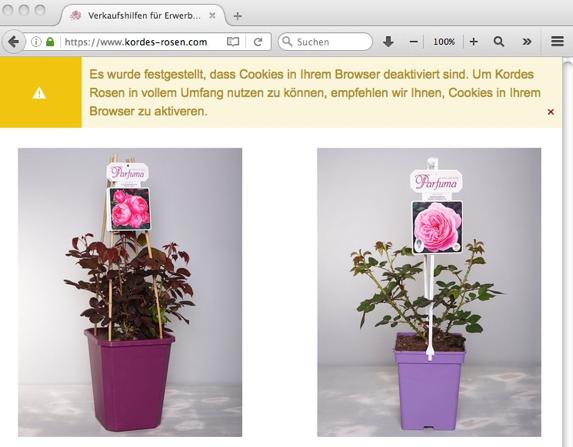Click the browser back arrow button

click(x=14, y=42)
